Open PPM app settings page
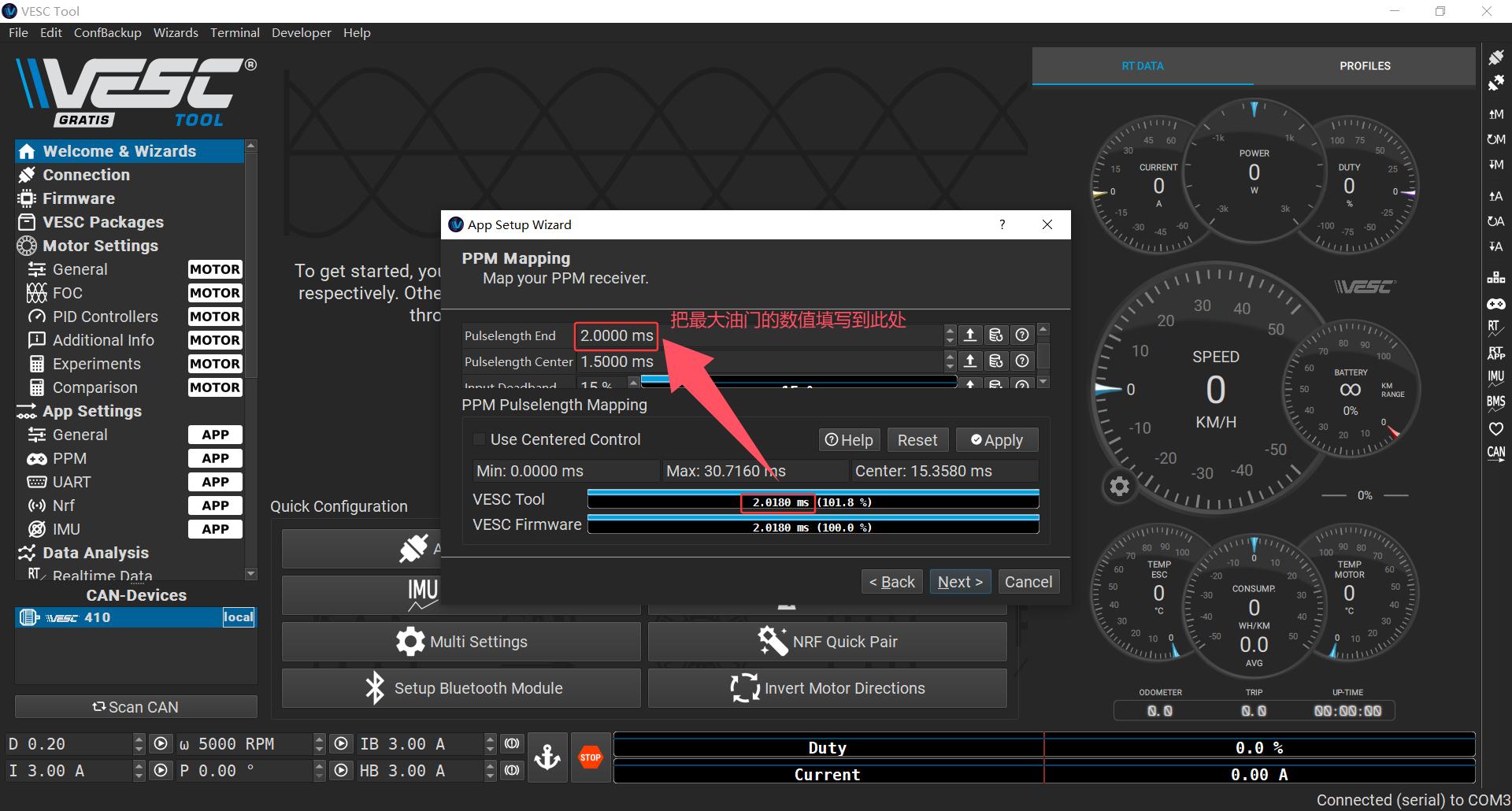Image resolution: width=1512 pixels, height=811 pixels. pos(69,458)
